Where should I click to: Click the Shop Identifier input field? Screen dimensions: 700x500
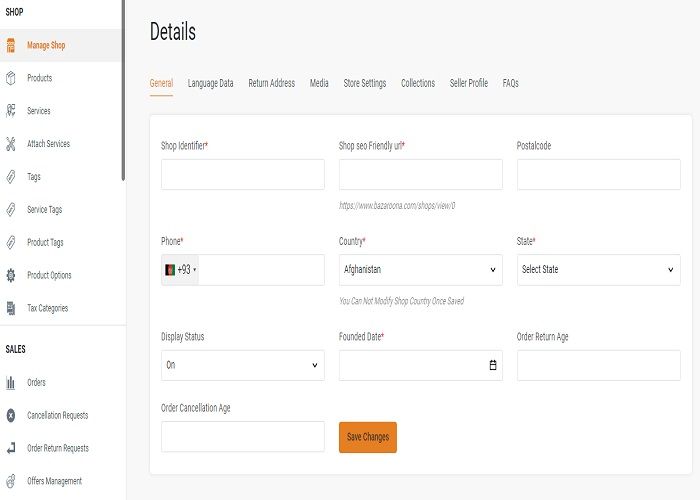(243, 174)
